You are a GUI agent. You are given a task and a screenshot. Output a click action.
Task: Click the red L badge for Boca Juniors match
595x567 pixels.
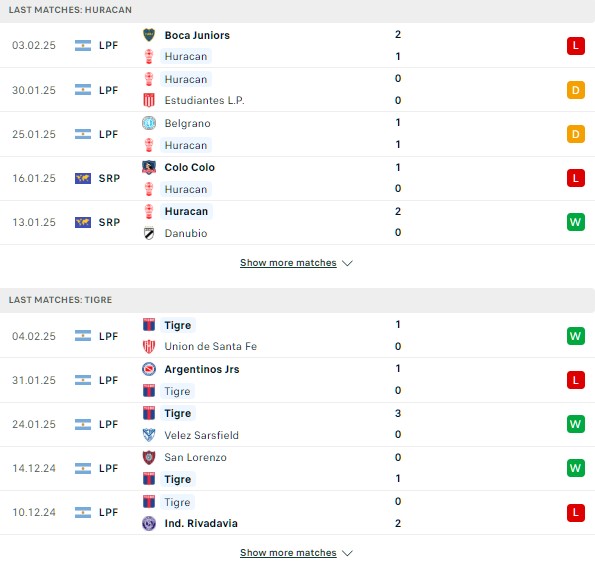576,46
